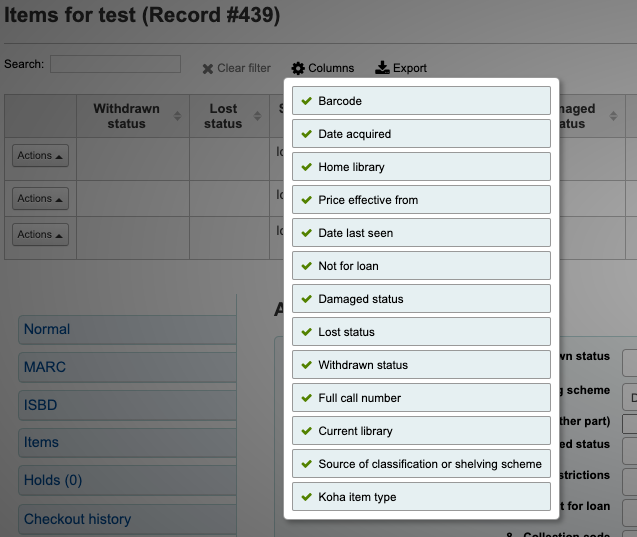Open the first row Actions dropdown
Screen dimensions: 637x537
40,156
